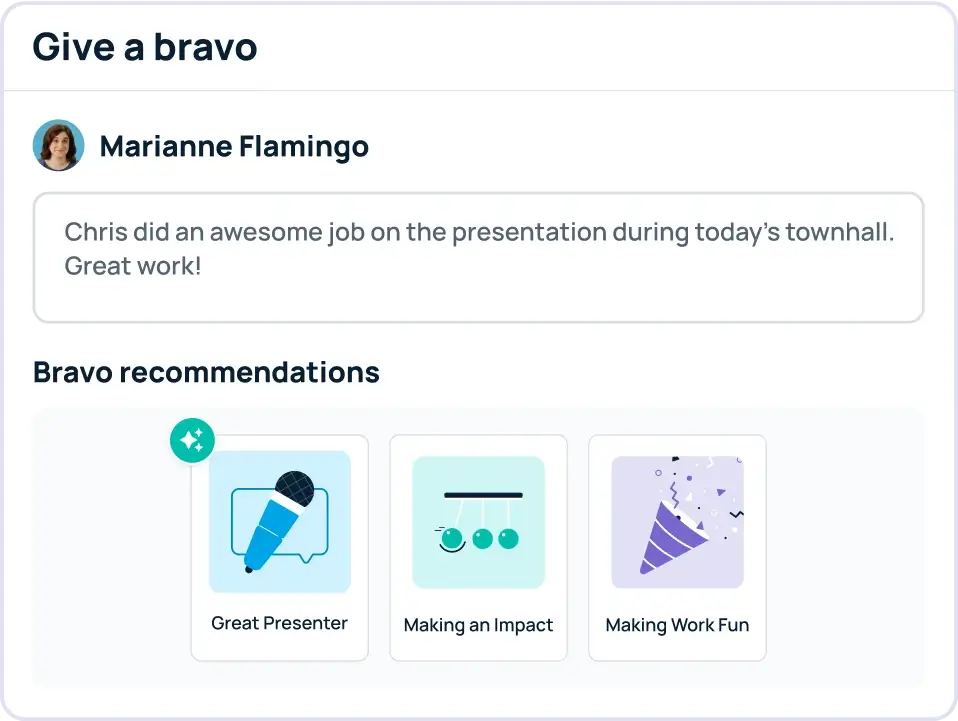The image size is (958, 721).
Task: Click empty space right of Making Work Fun card
Action: [x=845, y=547]
